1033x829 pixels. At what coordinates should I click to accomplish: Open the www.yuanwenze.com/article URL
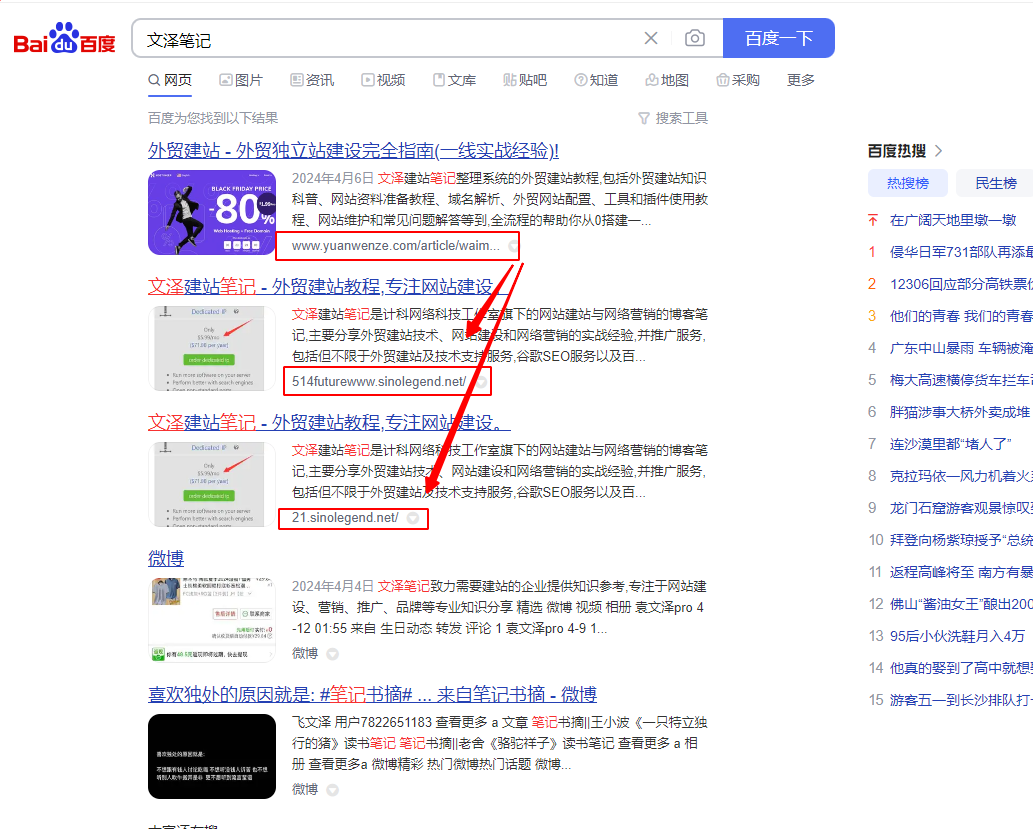[395, 246]
